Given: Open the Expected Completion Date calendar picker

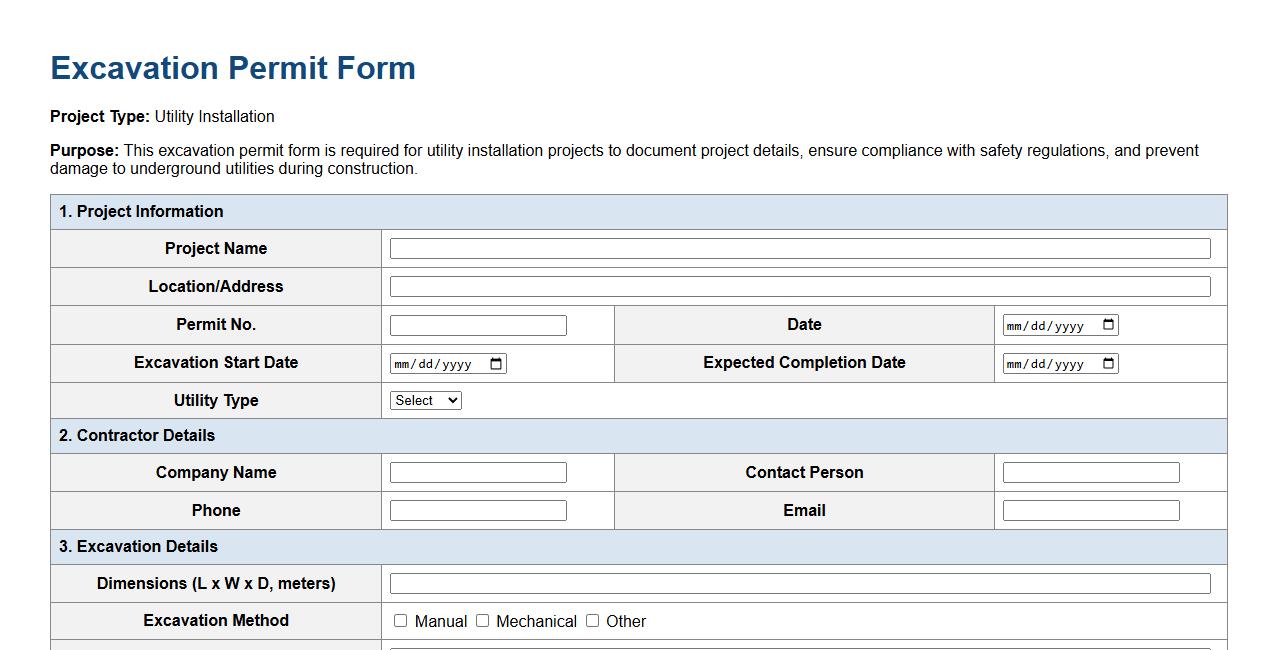Looking at the screenshot, I should 1110,363.
